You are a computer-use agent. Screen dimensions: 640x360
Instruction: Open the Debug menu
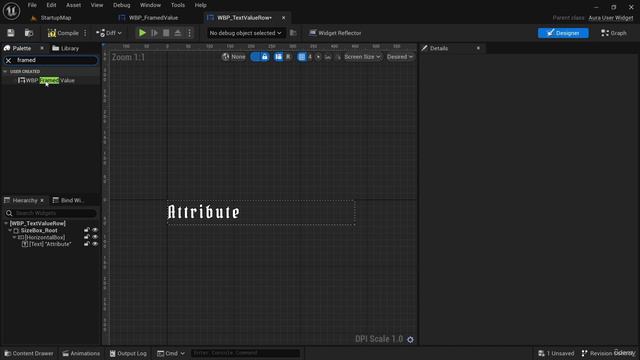pos(122,5)
